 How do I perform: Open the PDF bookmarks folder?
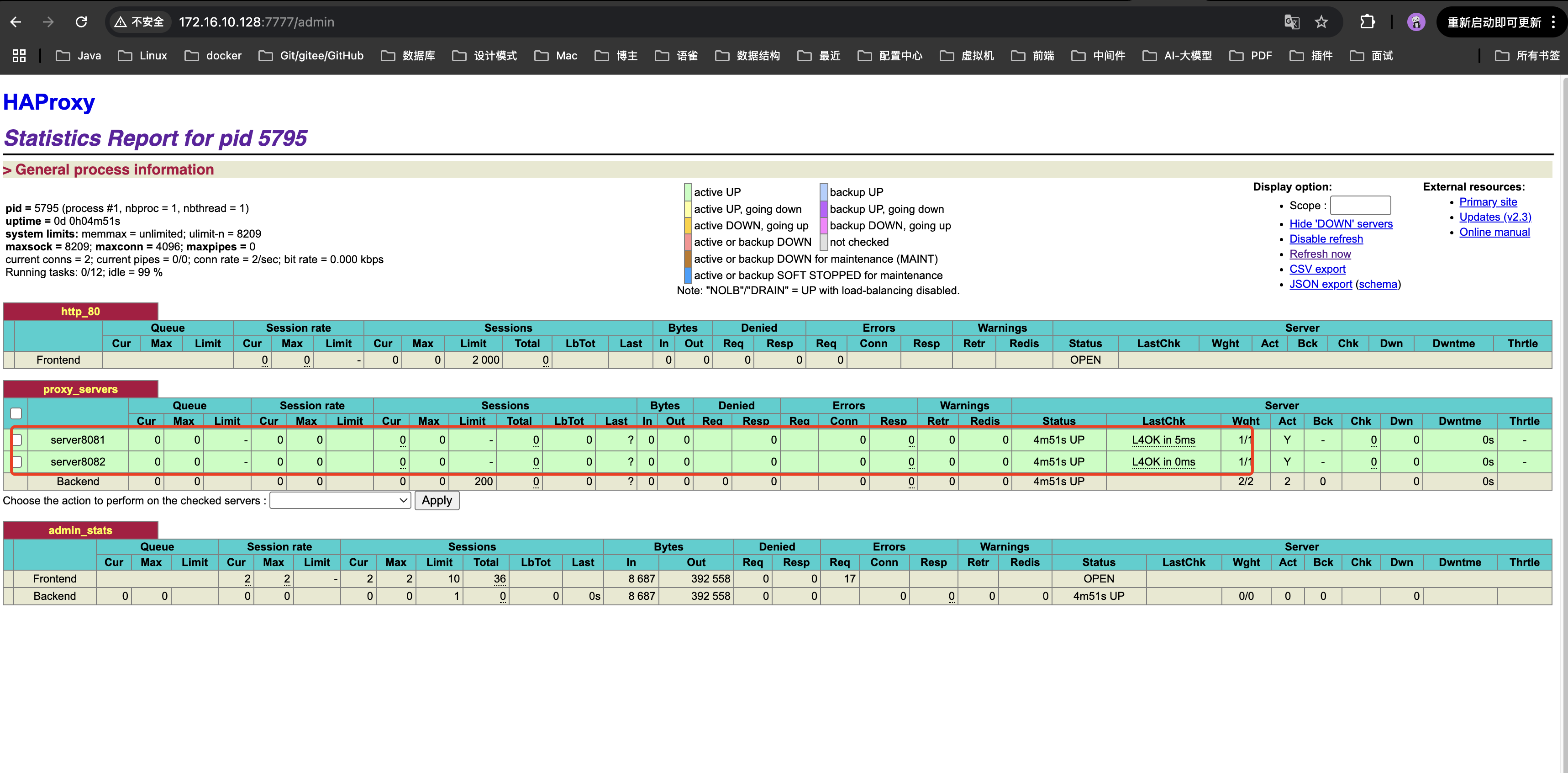click(1250, 55)
